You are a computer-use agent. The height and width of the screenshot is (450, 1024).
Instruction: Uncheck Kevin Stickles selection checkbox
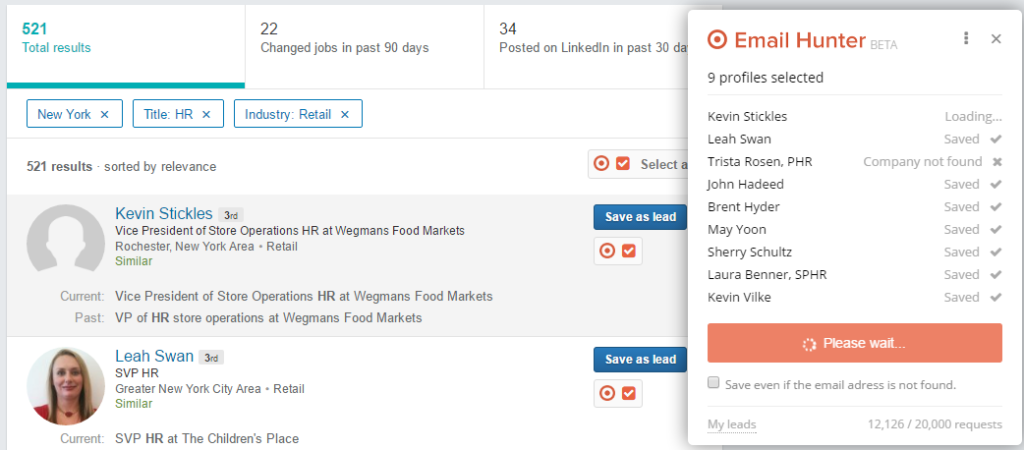[629, 251]
